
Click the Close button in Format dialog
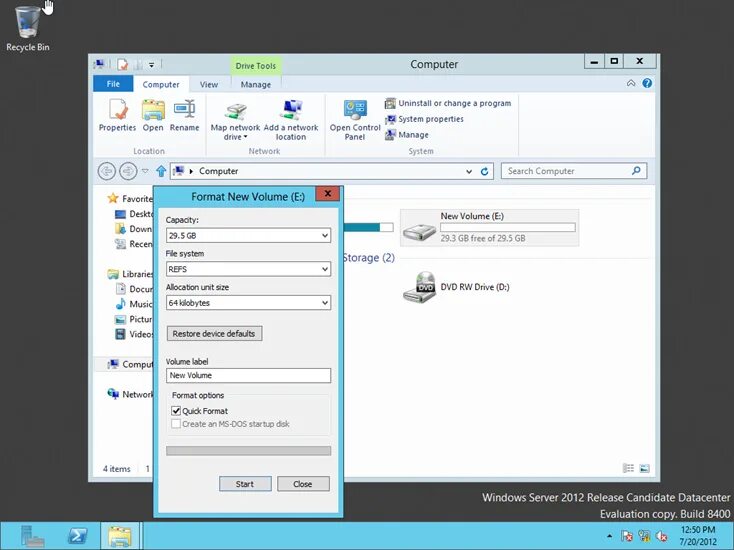click(303, 484)
